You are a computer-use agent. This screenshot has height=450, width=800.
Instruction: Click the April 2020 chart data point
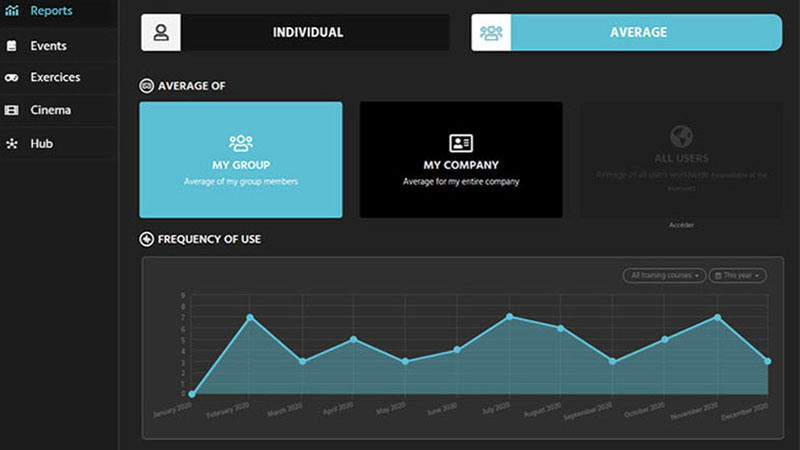pos(354,339)
